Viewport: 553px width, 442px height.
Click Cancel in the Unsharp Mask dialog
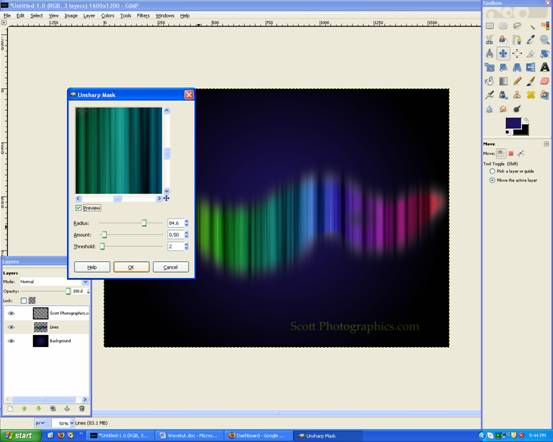point(171,267)
